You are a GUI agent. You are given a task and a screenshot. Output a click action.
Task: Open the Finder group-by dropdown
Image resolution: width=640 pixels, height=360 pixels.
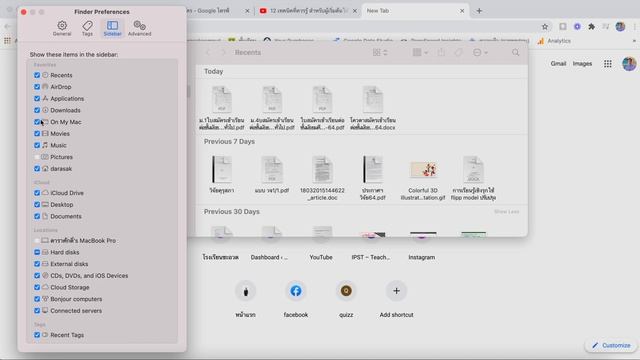pyautogui.click(x=420, y=52)
